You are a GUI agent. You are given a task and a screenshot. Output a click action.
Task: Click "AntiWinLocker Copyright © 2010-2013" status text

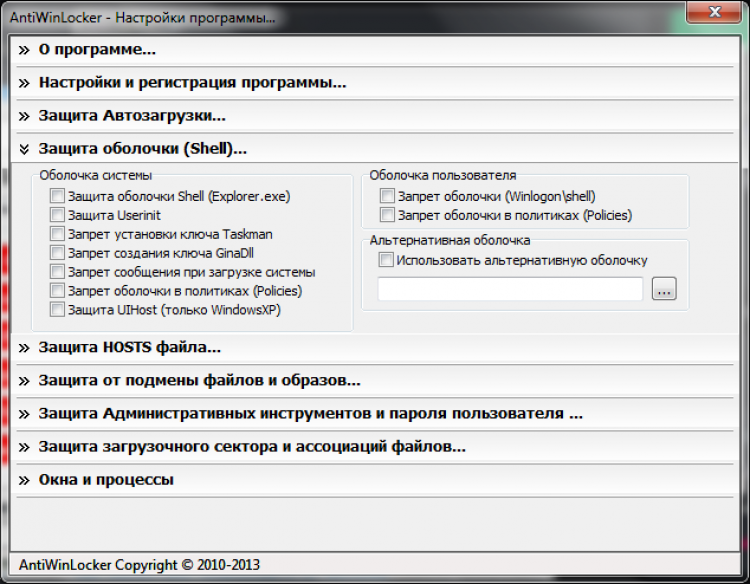click(x=139, y=565)
